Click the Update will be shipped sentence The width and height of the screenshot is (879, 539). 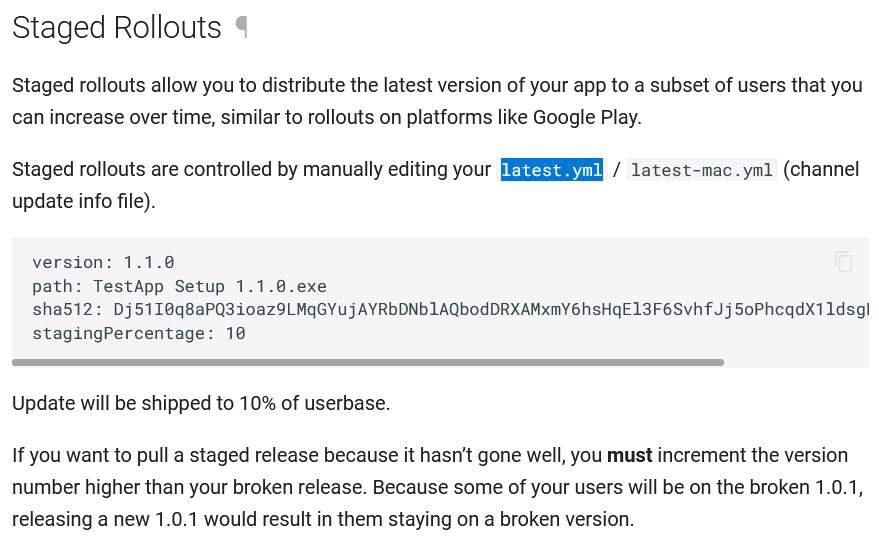[x=201, y=403]
